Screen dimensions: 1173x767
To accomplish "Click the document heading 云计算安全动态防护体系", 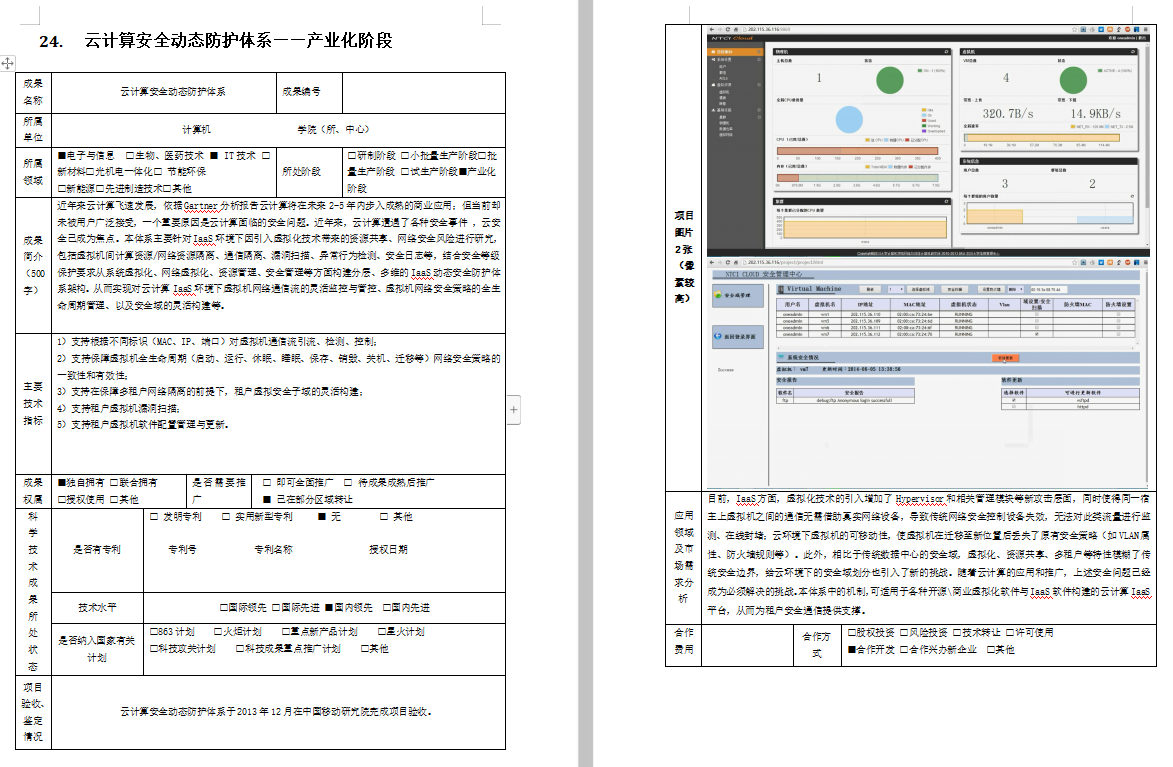I will (x=238, y=41).
